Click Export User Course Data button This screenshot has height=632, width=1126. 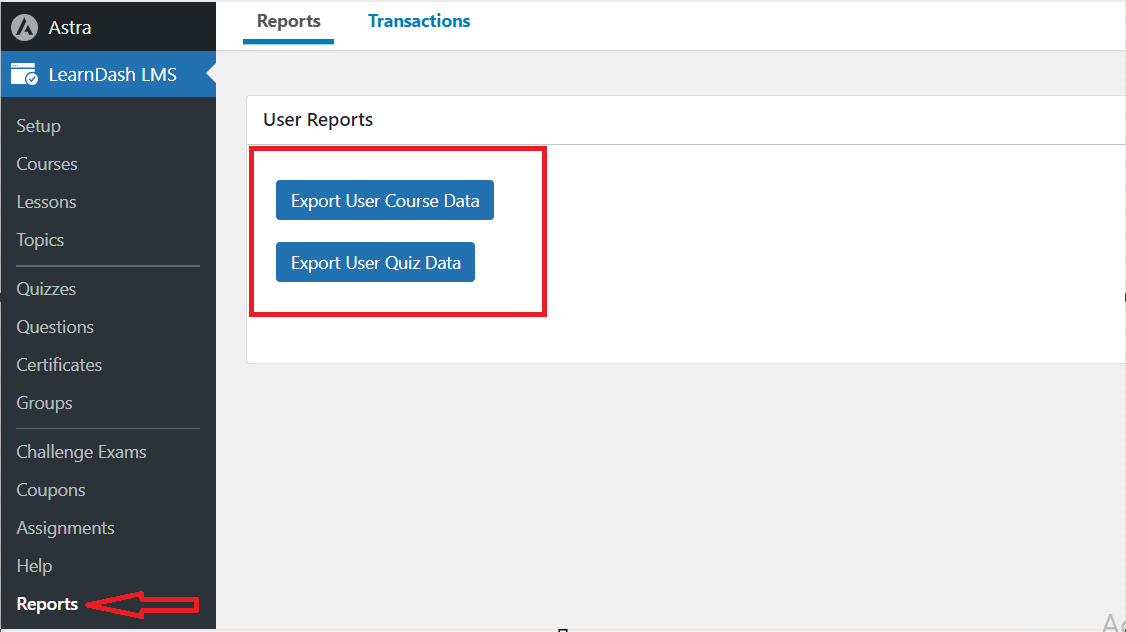(x=385, y=200)
